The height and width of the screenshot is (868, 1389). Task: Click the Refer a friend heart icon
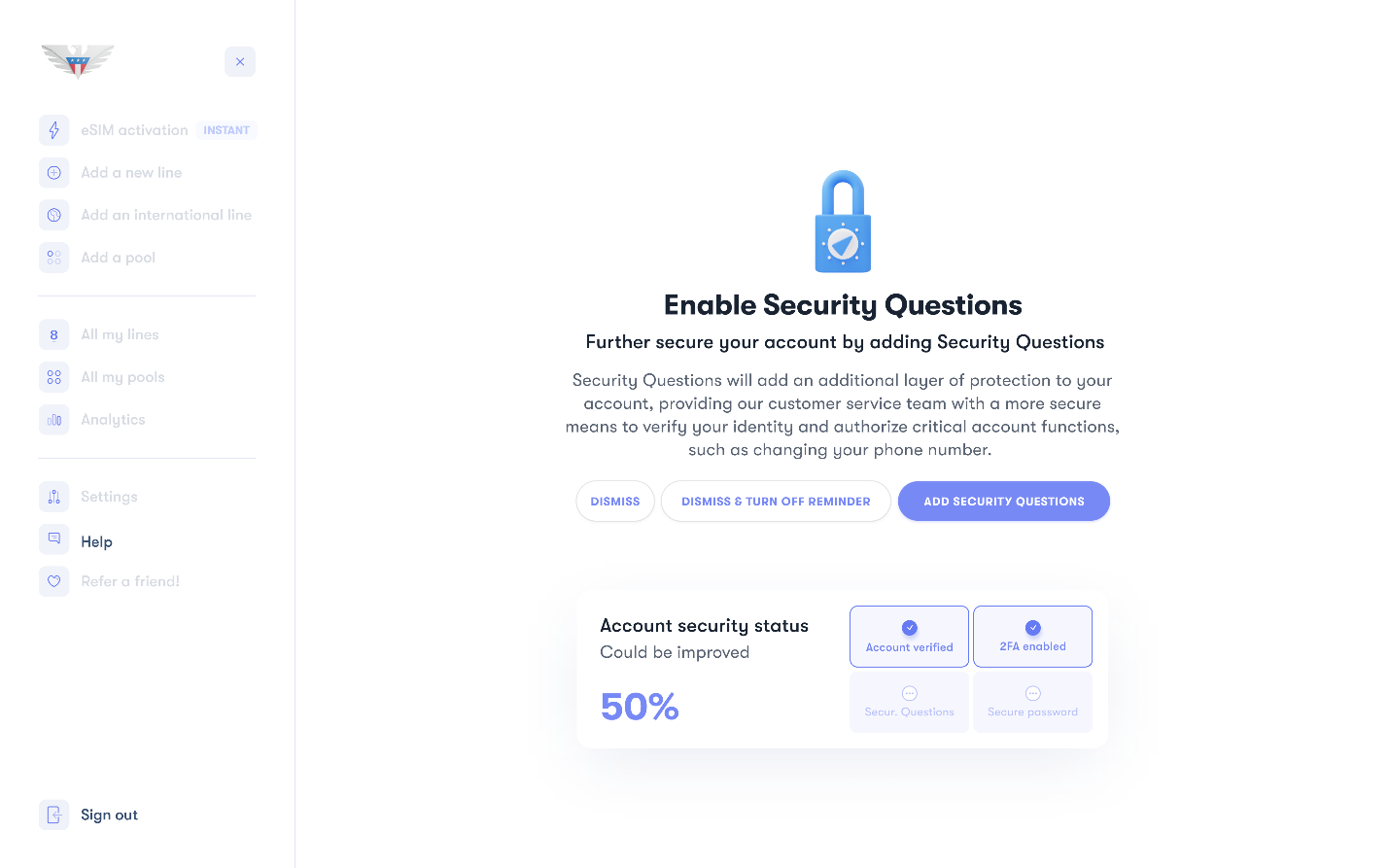(53, 580)
